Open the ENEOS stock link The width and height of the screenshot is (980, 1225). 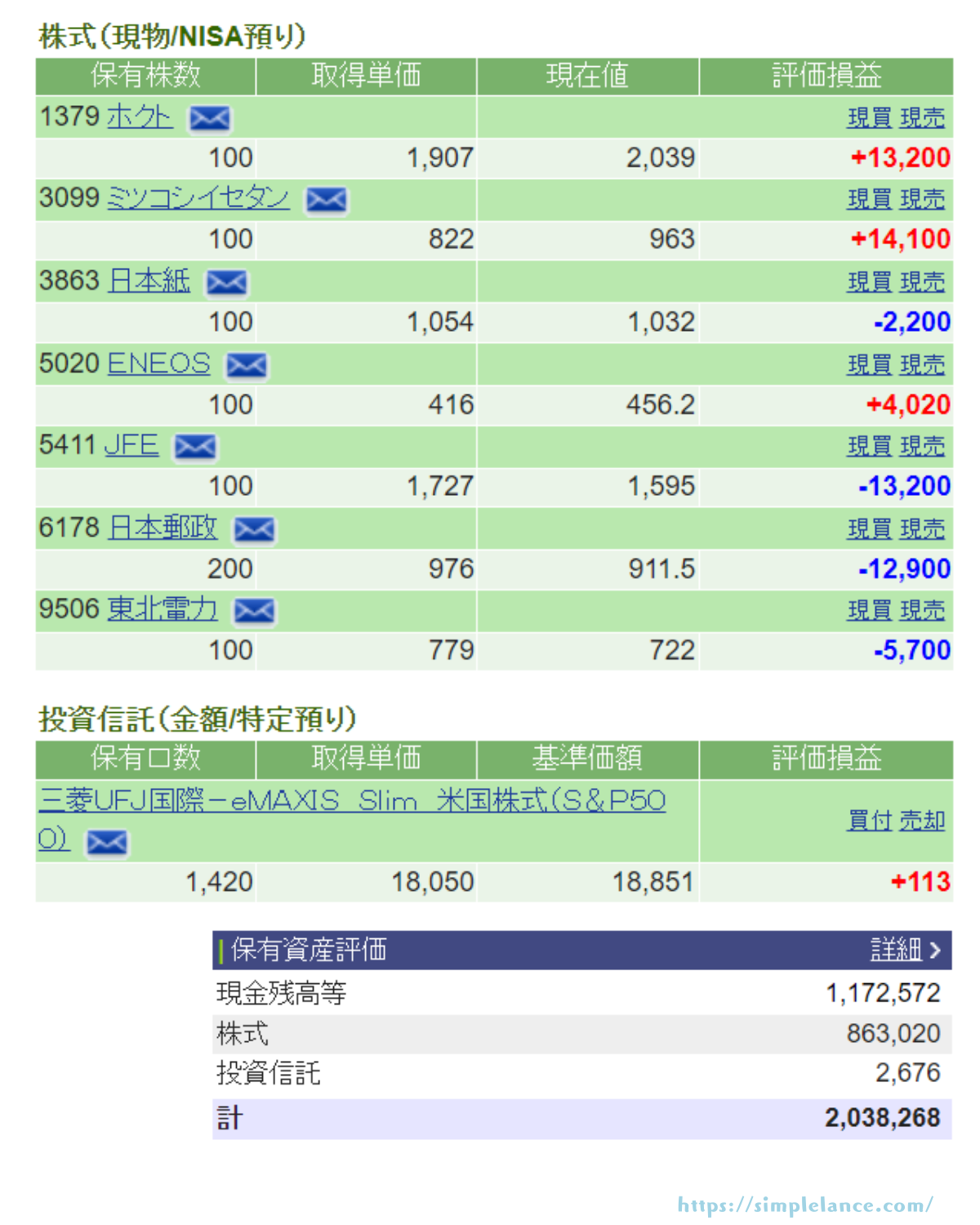[158, 363]
